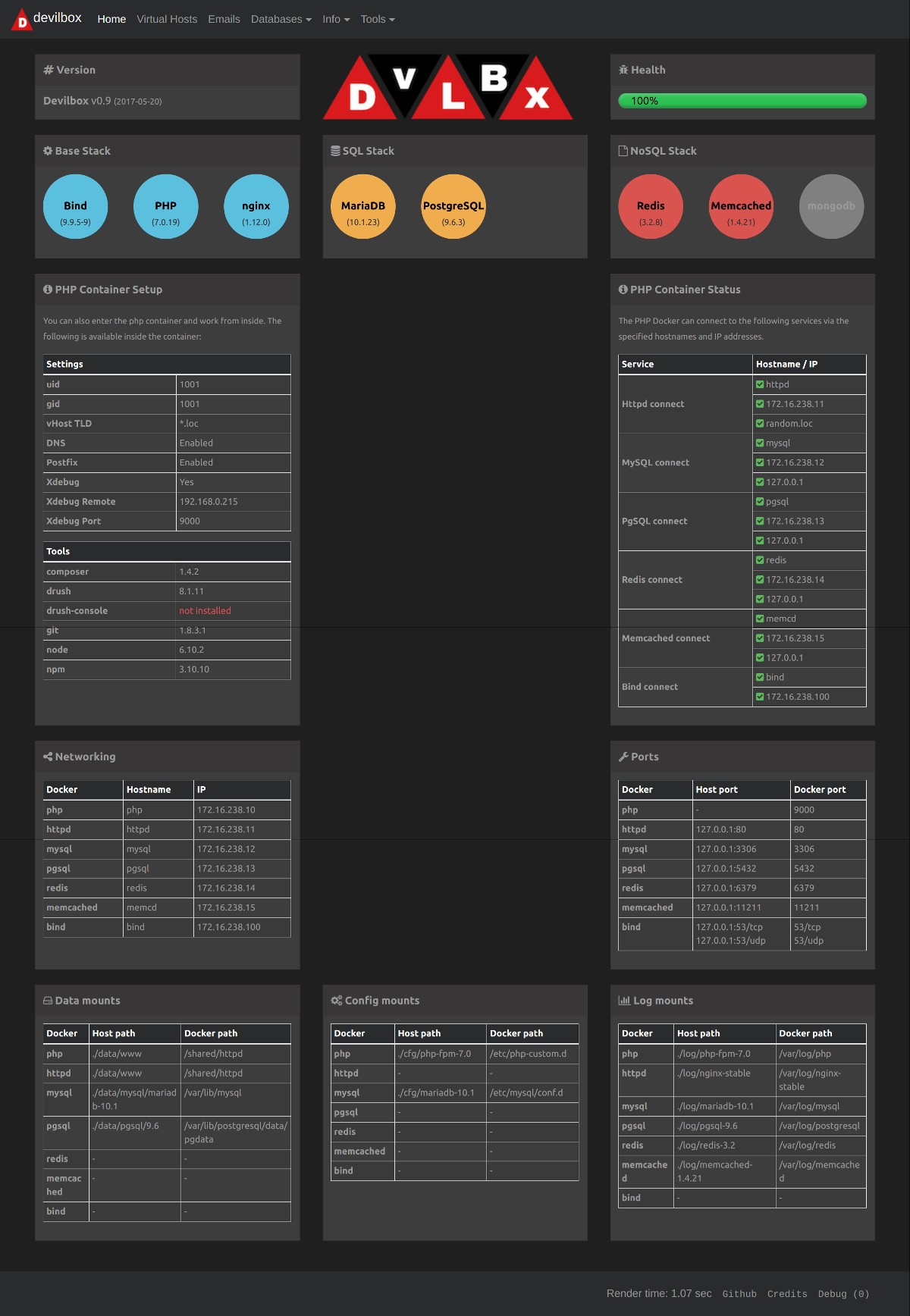Select the Bind service circle
The height and width of the screenshot is (1316, 910).
75,206
